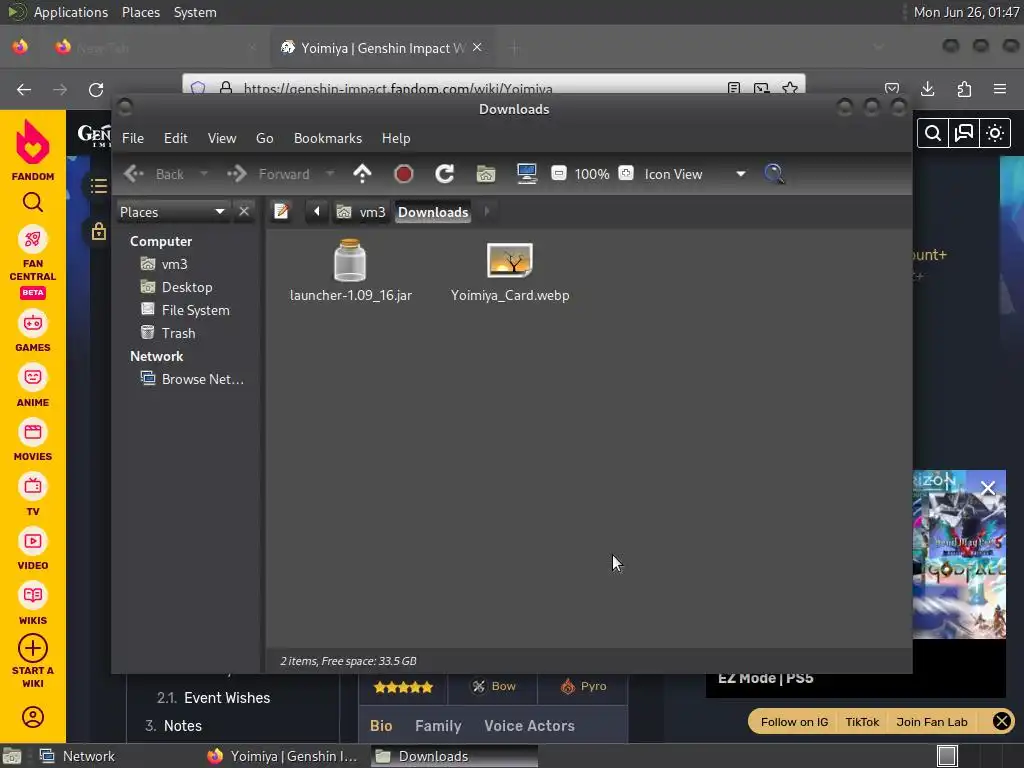Open file search magnifier icon
The width and height of the screenshot is (1024, 768).
(774, 174)
